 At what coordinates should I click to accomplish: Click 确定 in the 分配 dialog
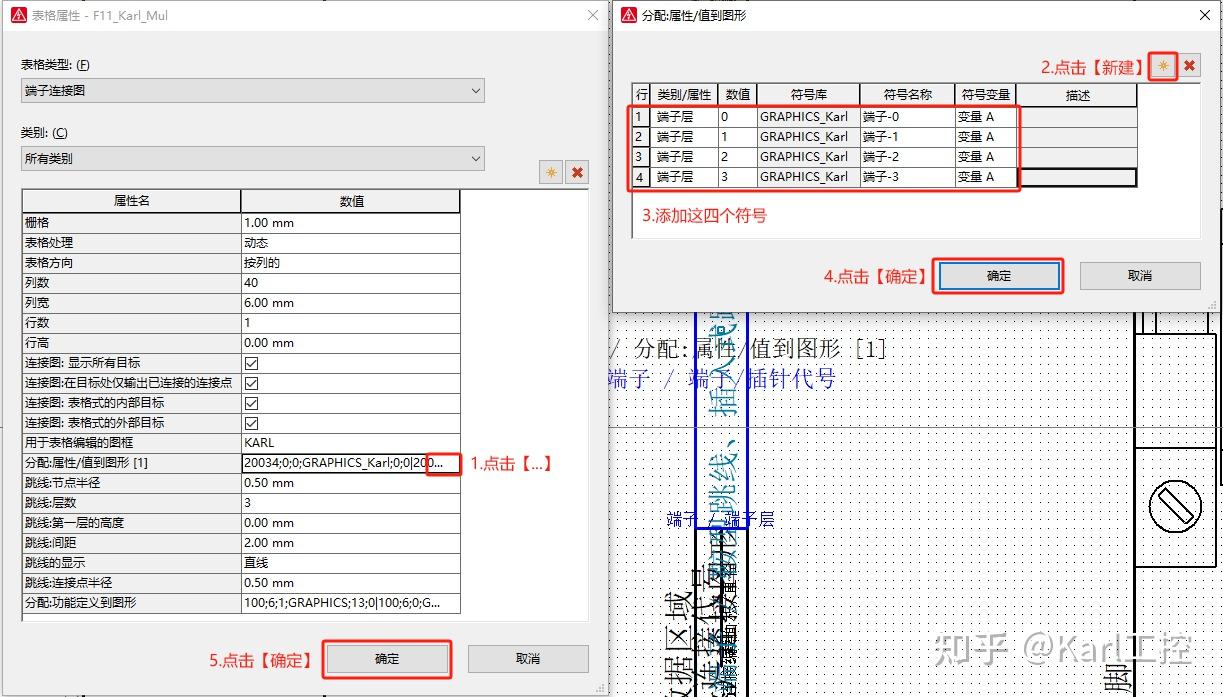(997, 275)
